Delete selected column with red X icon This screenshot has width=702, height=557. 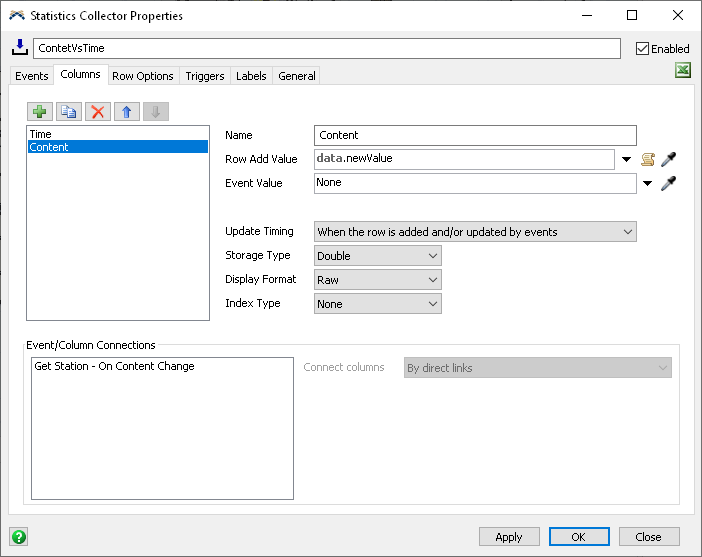click(x=97, y=112)
